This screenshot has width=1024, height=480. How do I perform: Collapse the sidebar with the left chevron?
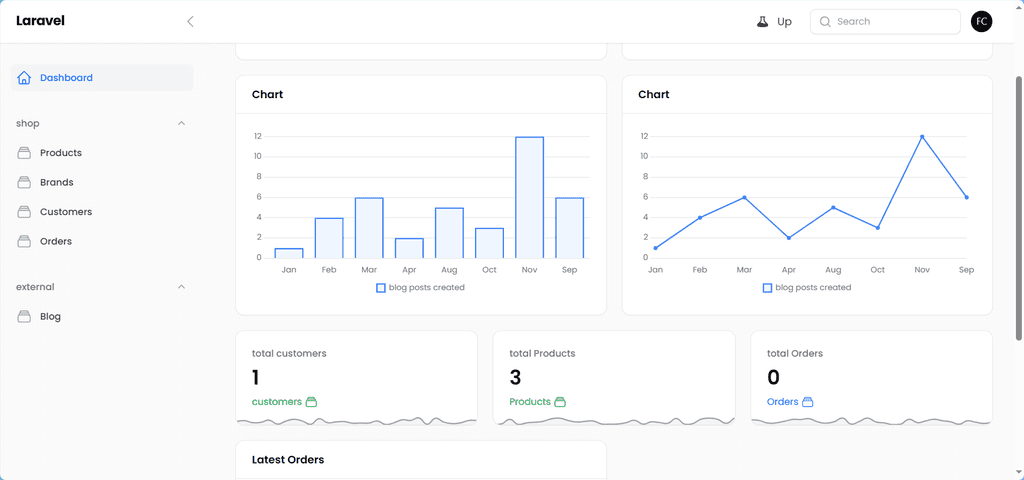coord(190,22)
